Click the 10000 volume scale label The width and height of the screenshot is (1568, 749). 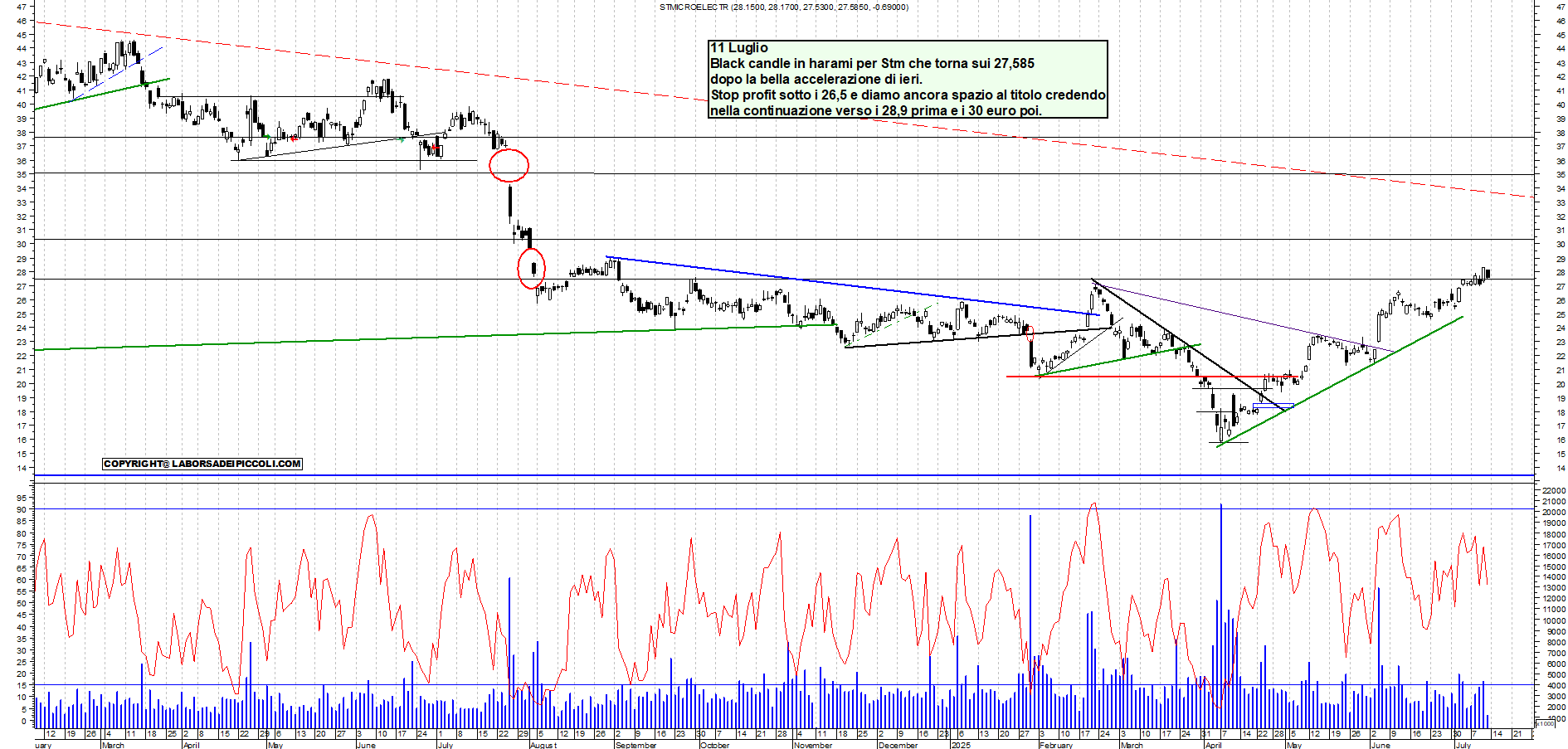[1553, 620]
